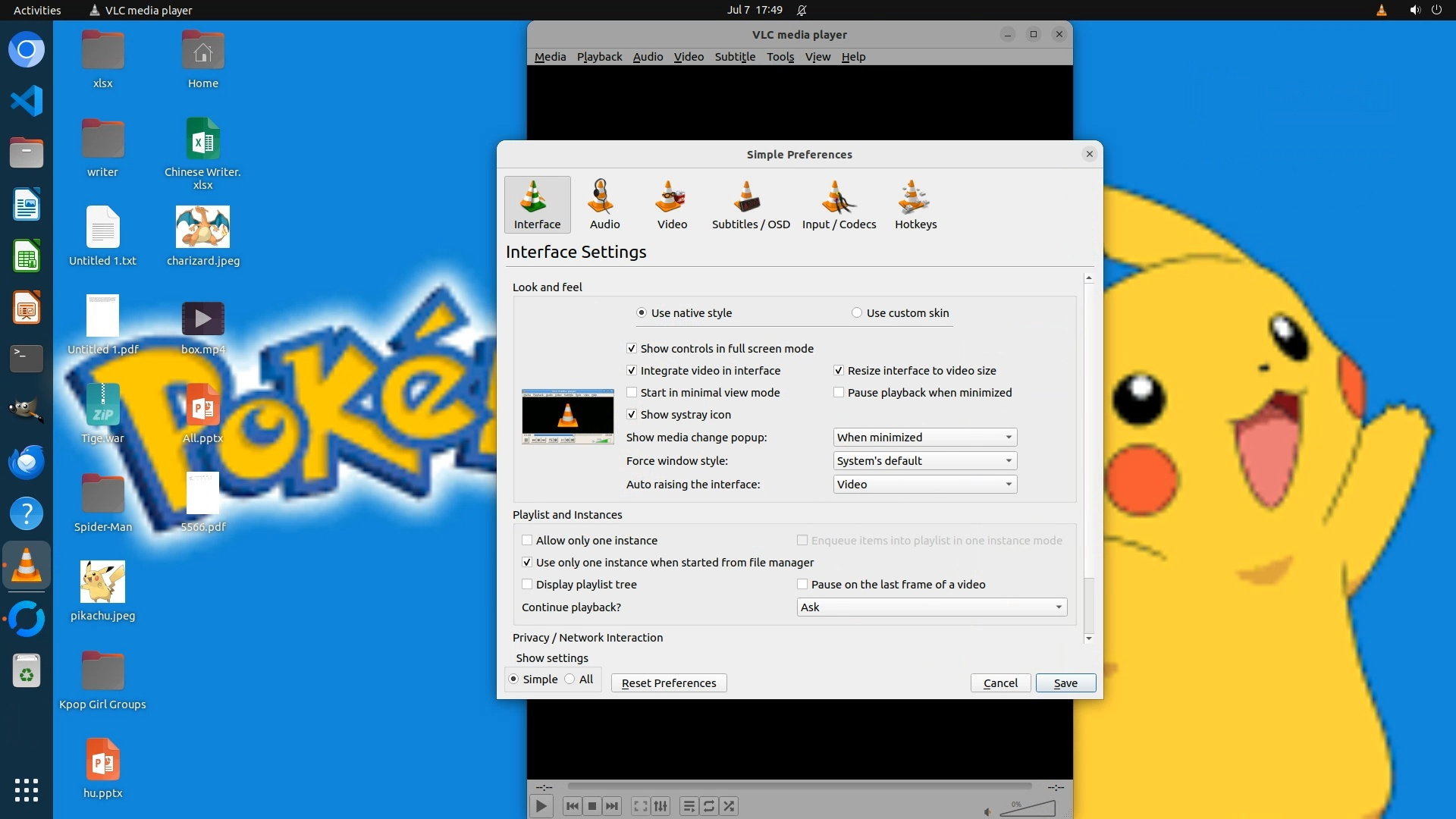Enable Start in minimal view mode
The image size is (1456, 819).
point(632,393)
